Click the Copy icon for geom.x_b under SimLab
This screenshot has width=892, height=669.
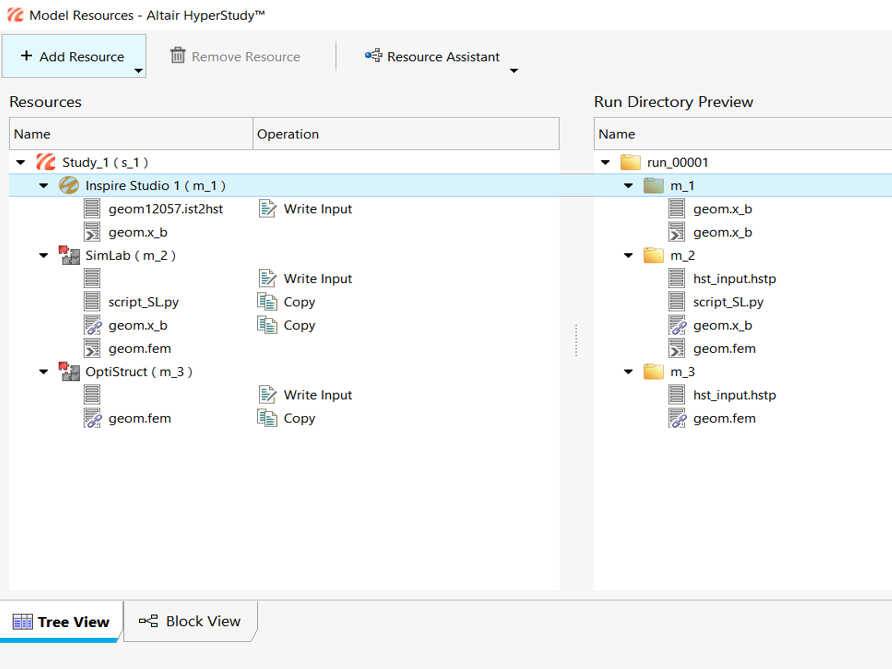(267, 325)
